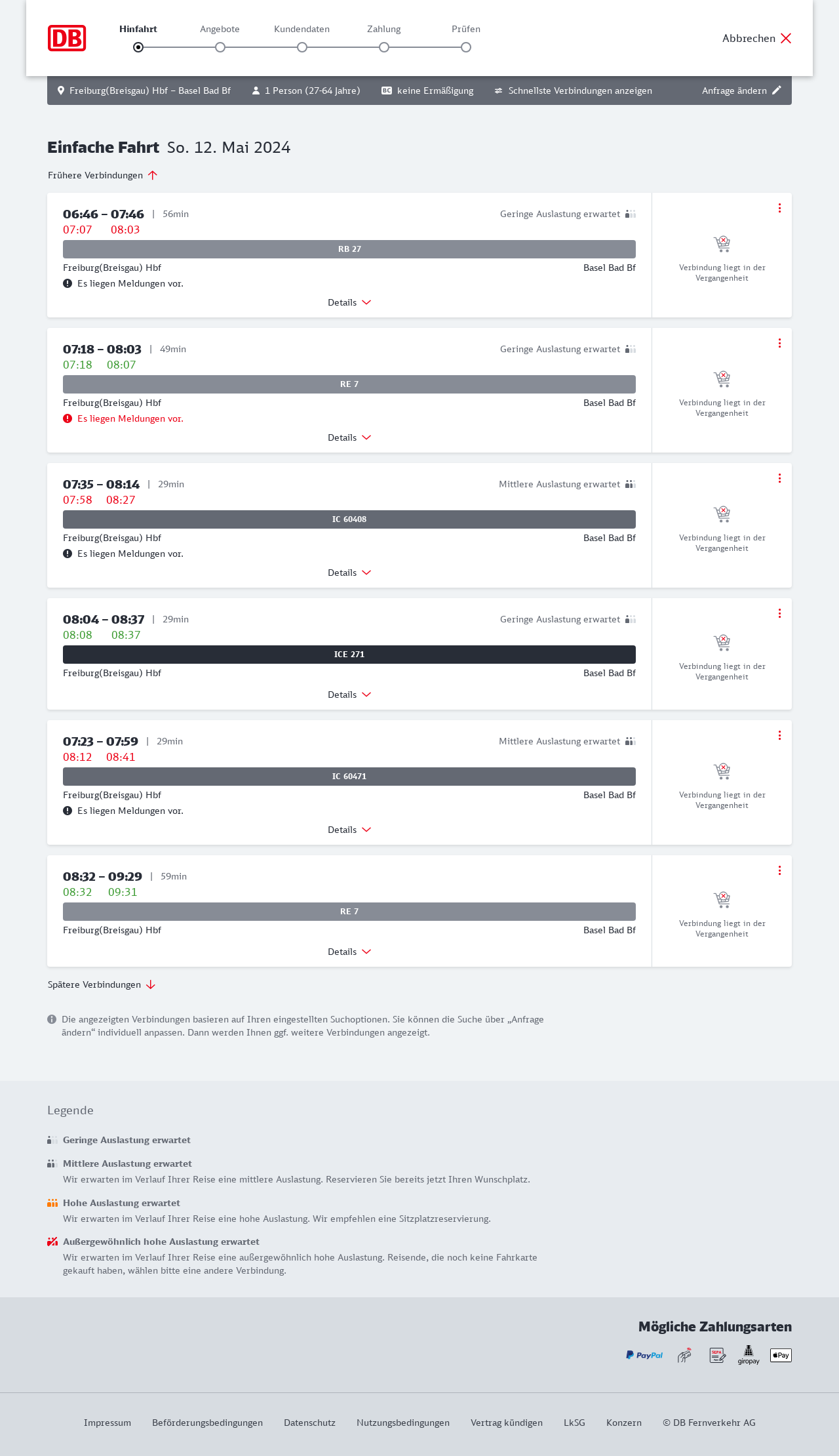Open three-dot menu for RB 27 connection
Screen dimensions: 839x1456
(779, 208)
